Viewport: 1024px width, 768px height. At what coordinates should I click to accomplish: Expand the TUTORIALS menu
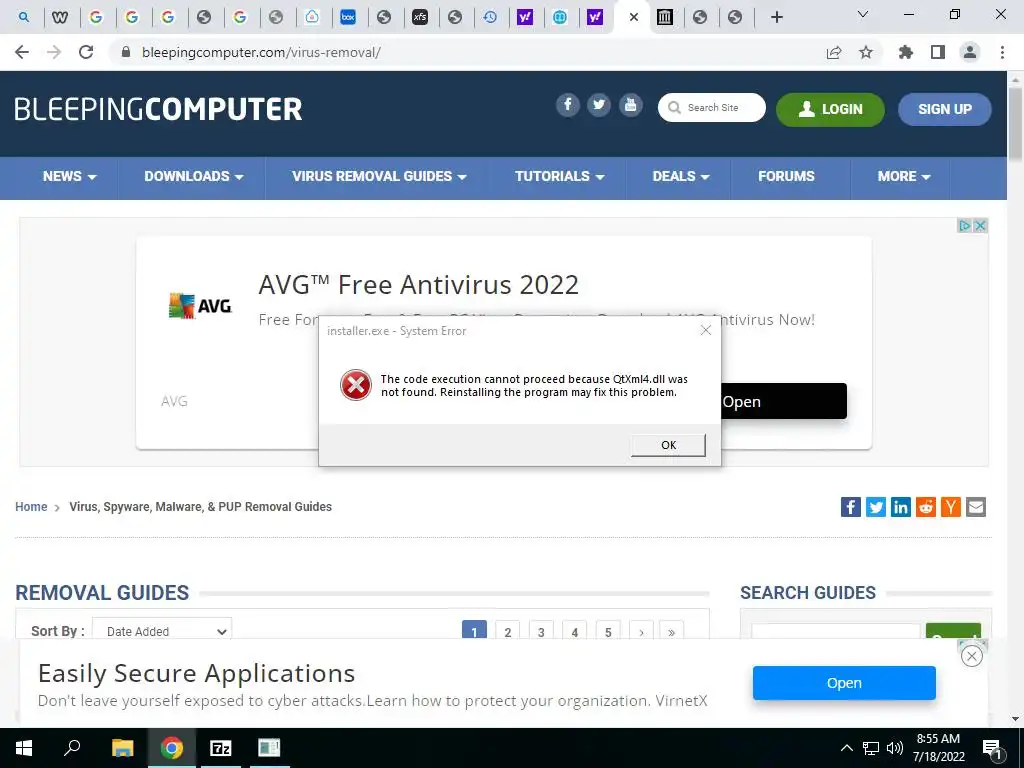pyautogui.click(x=559, y=176)
